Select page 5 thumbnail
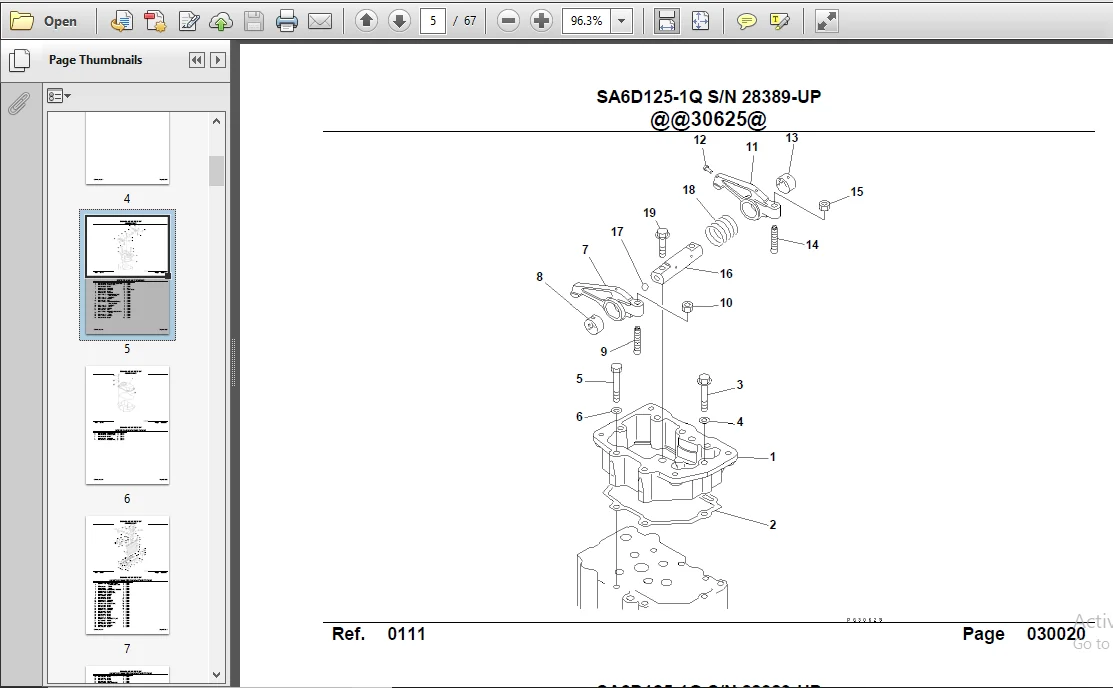The image size is (1113, 688). tap(127, 275)
